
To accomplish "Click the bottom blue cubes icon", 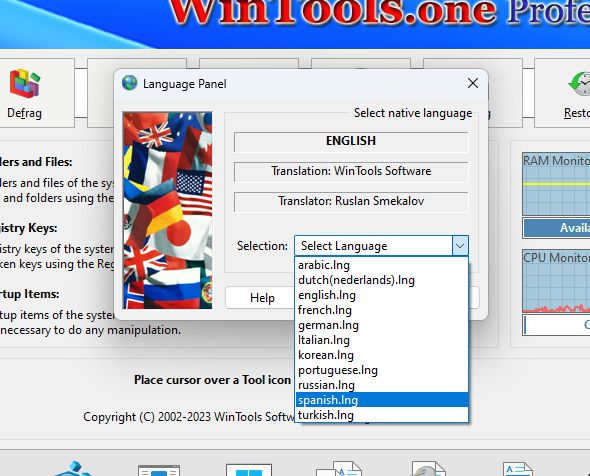I will click(x=73, y=469).
